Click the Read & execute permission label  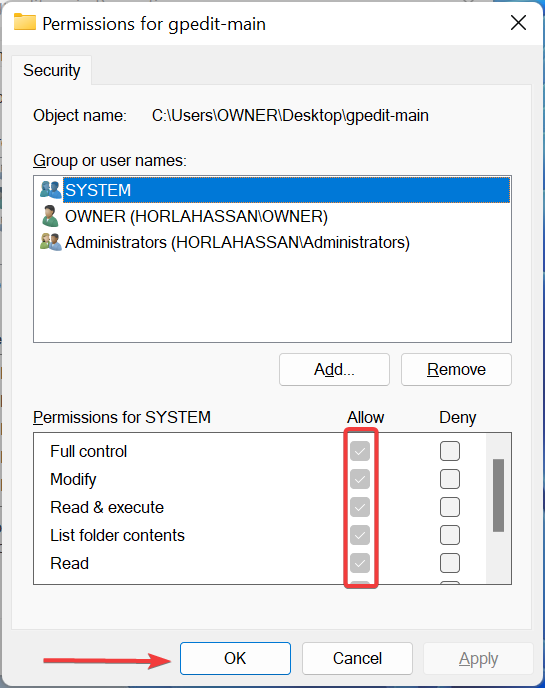[107, 507]
